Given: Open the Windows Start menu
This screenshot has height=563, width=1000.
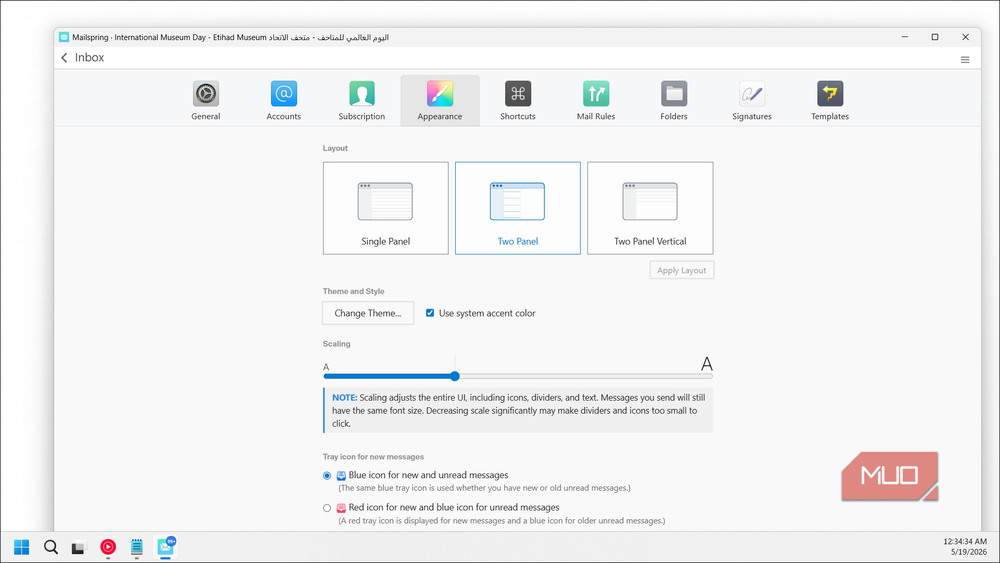Looking at the screenshot, I should 22,547.
